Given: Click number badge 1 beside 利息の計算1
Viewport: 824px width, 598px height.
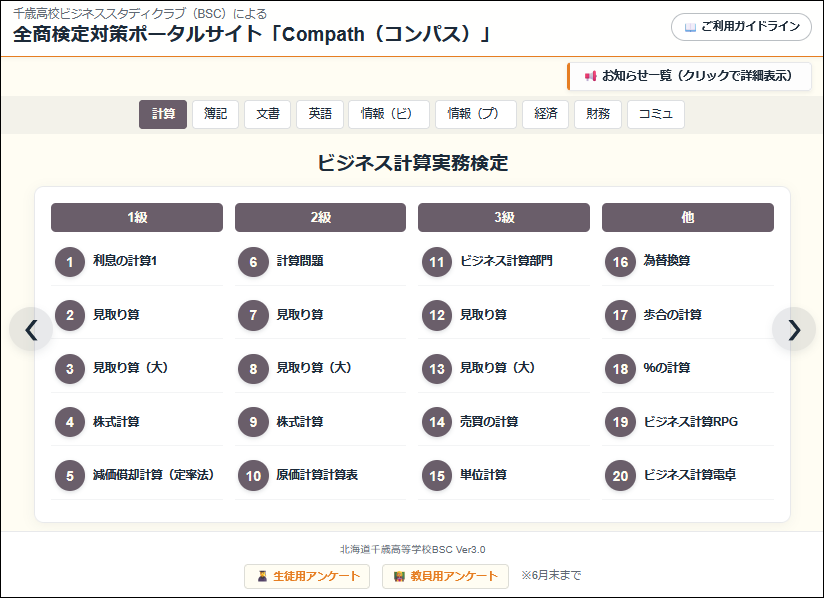Looking at the screenshot, I should coord(70,262).
